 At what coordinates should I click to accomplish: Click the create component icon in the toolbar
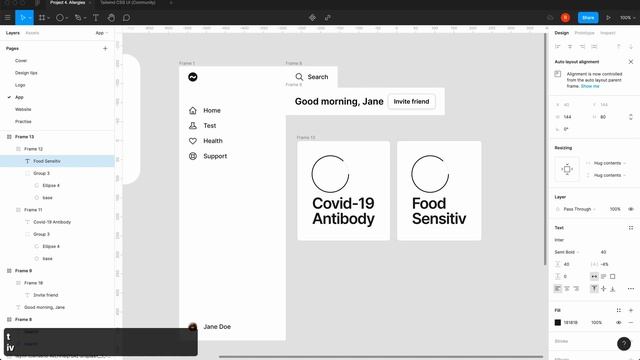(x=312, y=18)
